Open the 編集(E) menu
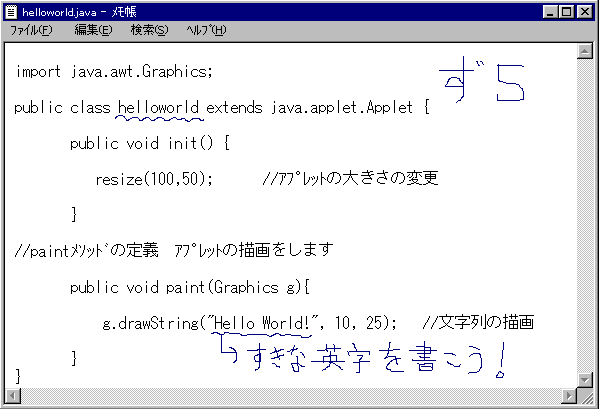 click(x=93, y=30)
